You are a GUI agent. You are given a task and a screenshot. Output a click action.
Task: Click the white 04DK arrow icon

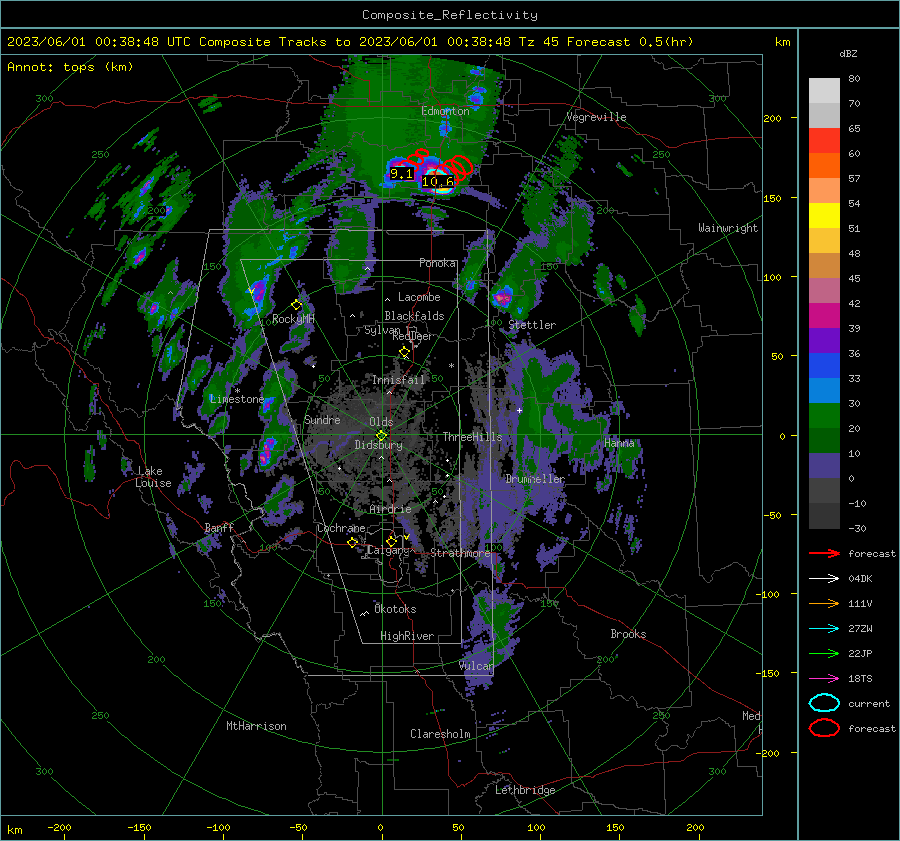824,578
